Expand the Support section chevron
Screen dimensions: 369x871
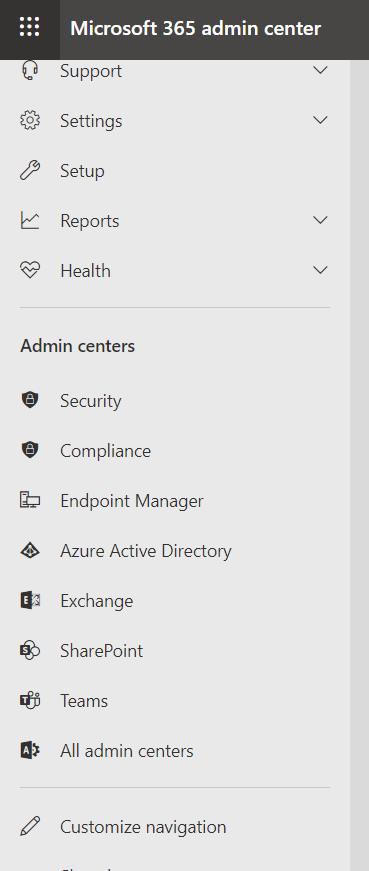320,70
